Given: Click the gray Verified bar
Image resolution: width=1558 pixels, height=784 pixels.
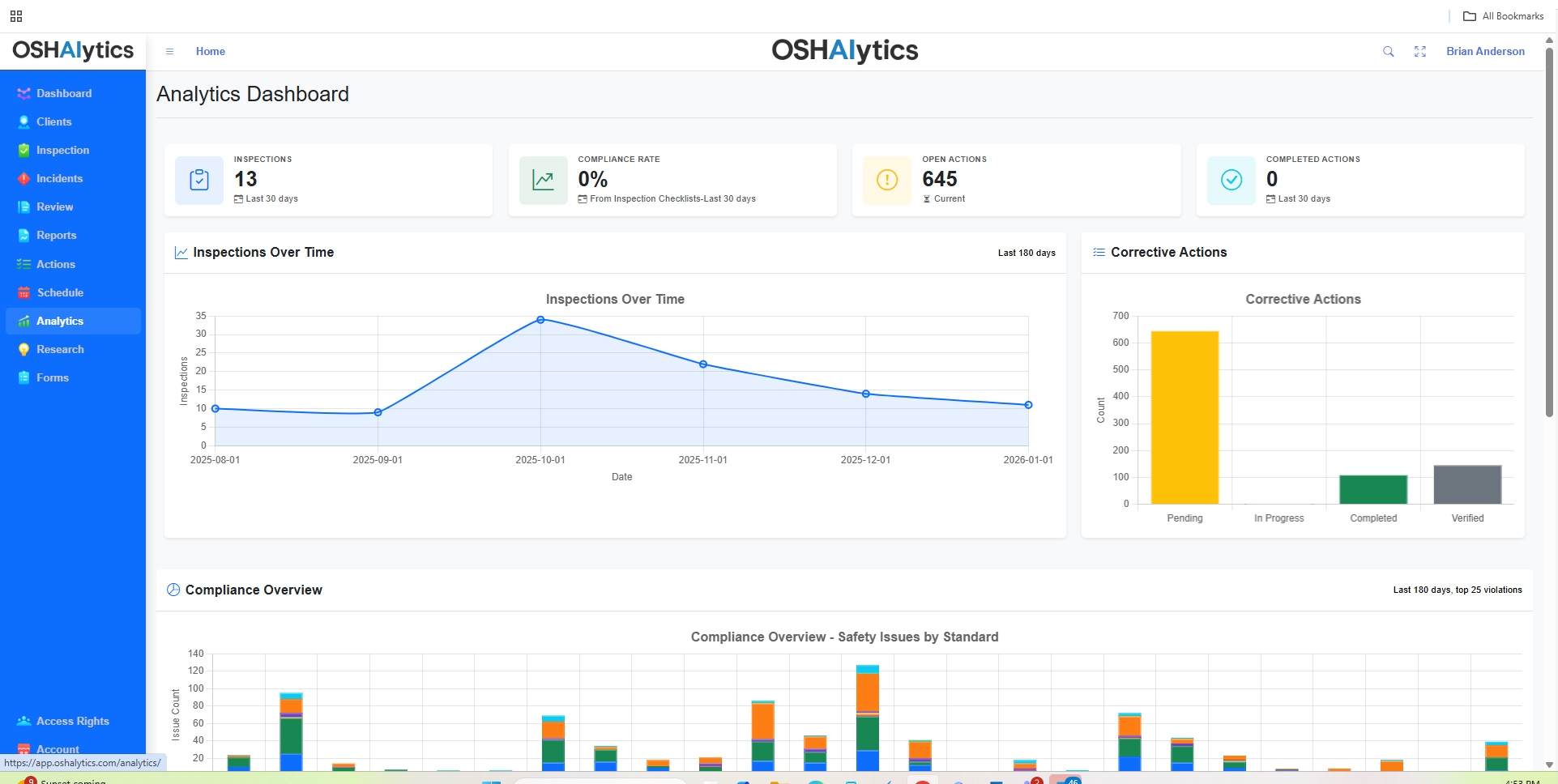Looking at the screenshot, I should (1467, 484).
